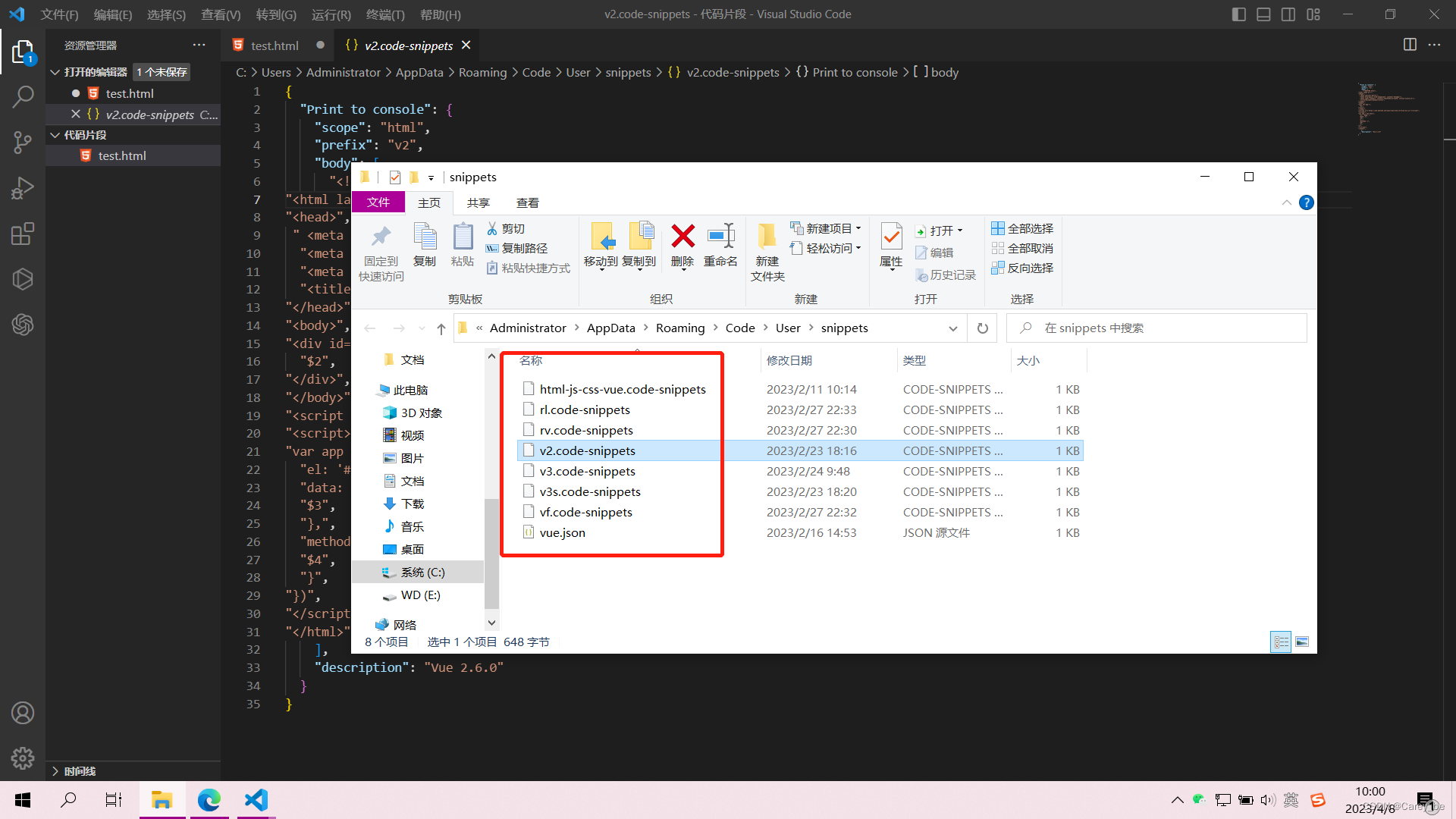The width and height of the screenshot is (1456, 819).
Task: Click 编辑 edit button in ribbon
Action: coord(934,253)
